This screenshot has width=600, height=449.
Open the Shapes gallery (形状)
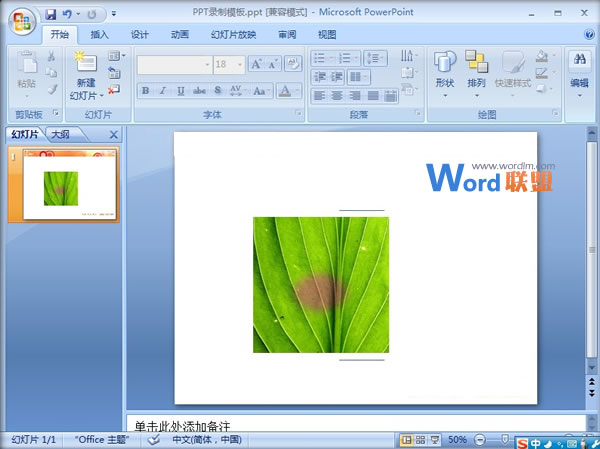445,74
